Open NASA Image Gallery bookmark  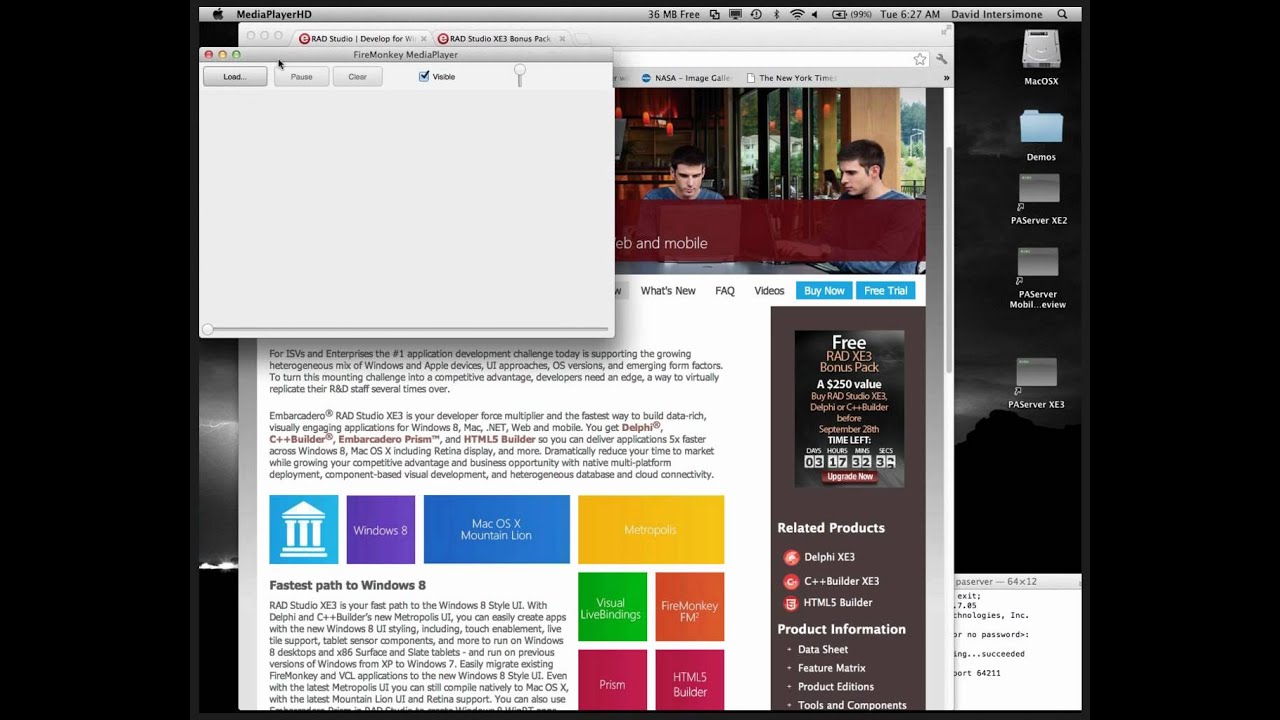687,78
